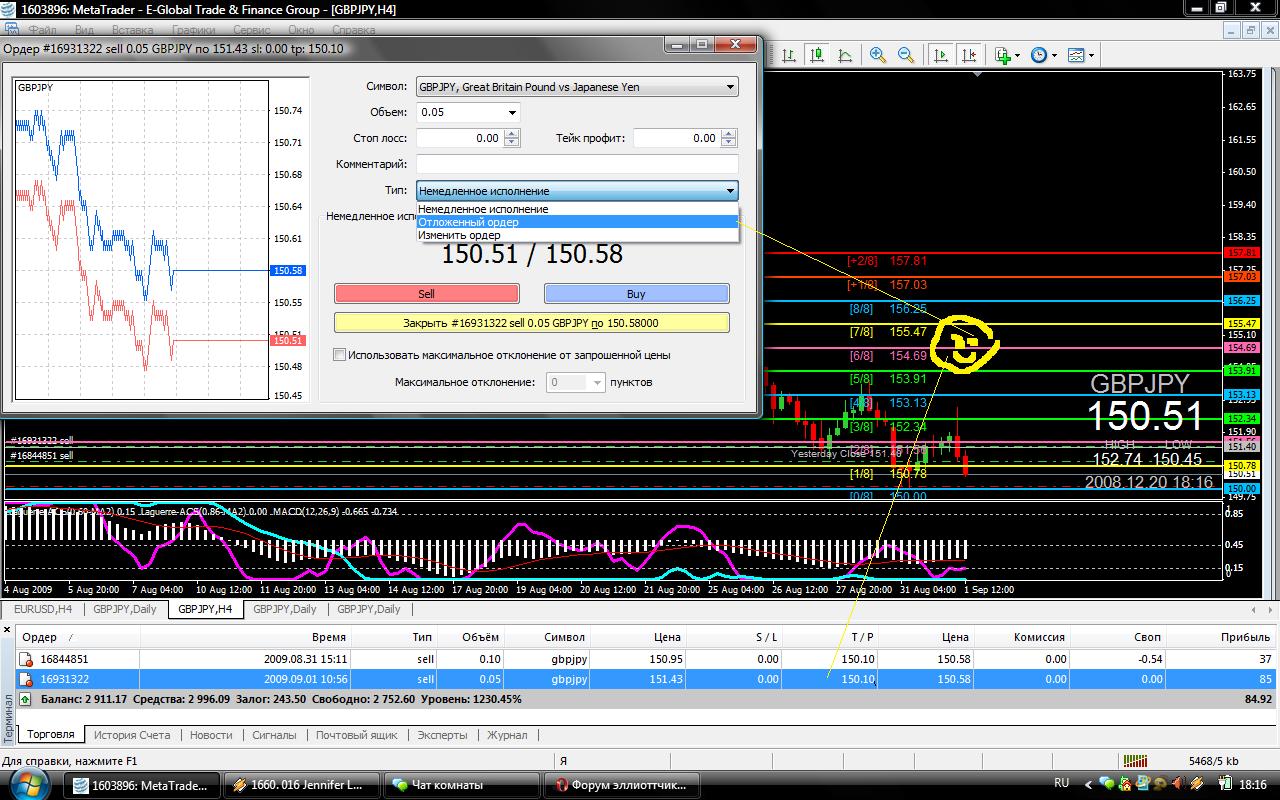The image size is (1280, 800).
Task: Click the green balance arrow icon
Action: (x=25, y=699)
